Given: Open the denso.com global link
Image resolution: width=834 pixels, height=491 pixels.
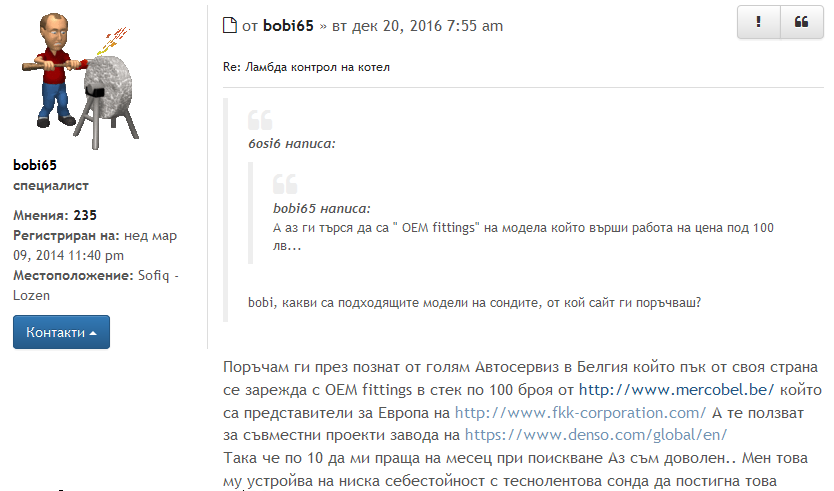Looking at the screenshot, I should pos(596,435).
